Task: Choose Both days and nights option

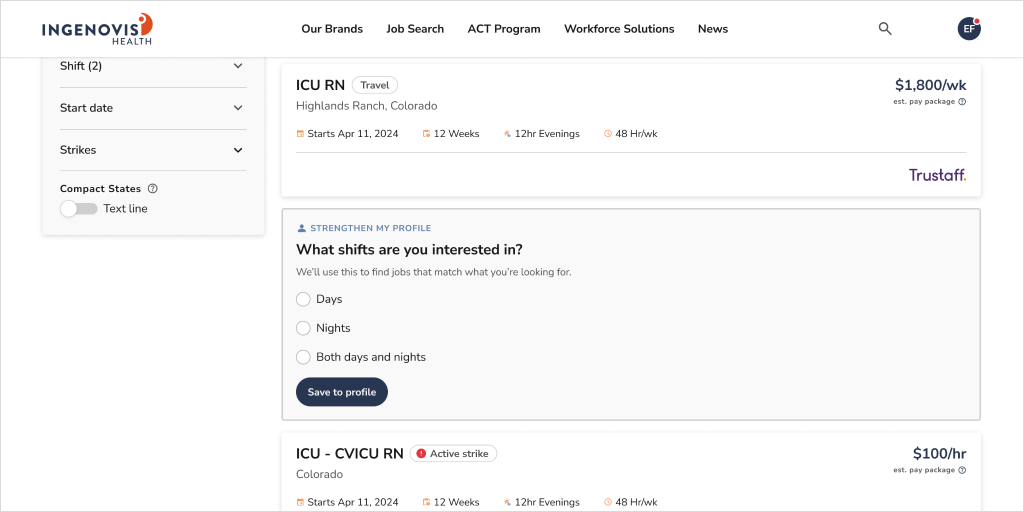Action: (x=303, y=357)
